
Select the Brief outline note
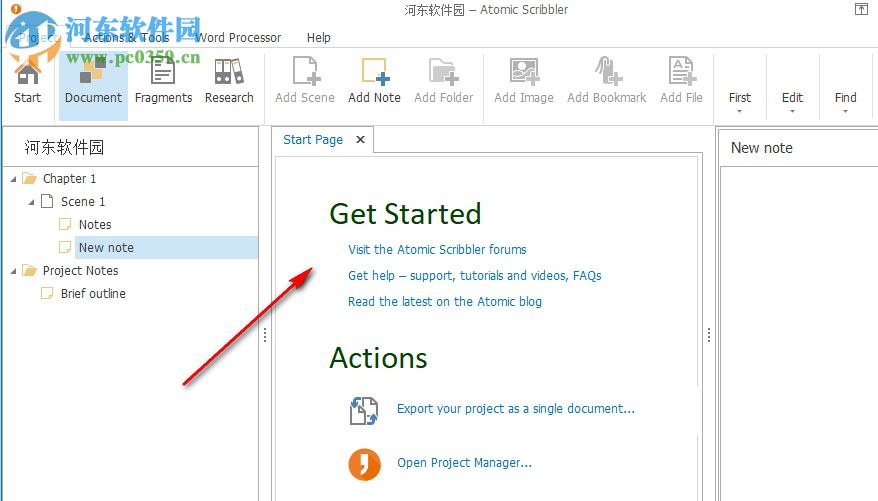pos(93,293)
